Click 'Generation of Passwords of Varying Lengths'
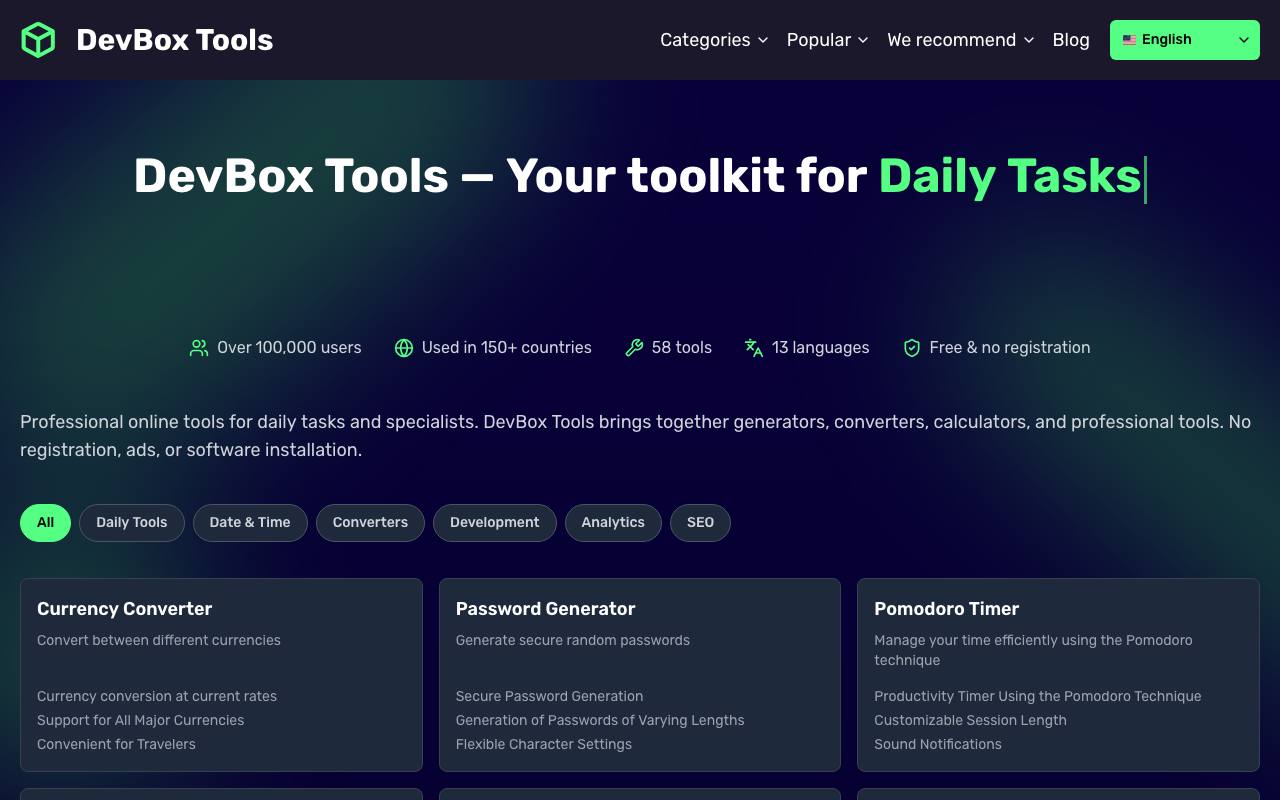The height and width of the screenshot is (800, 1280). coord(600,720)
